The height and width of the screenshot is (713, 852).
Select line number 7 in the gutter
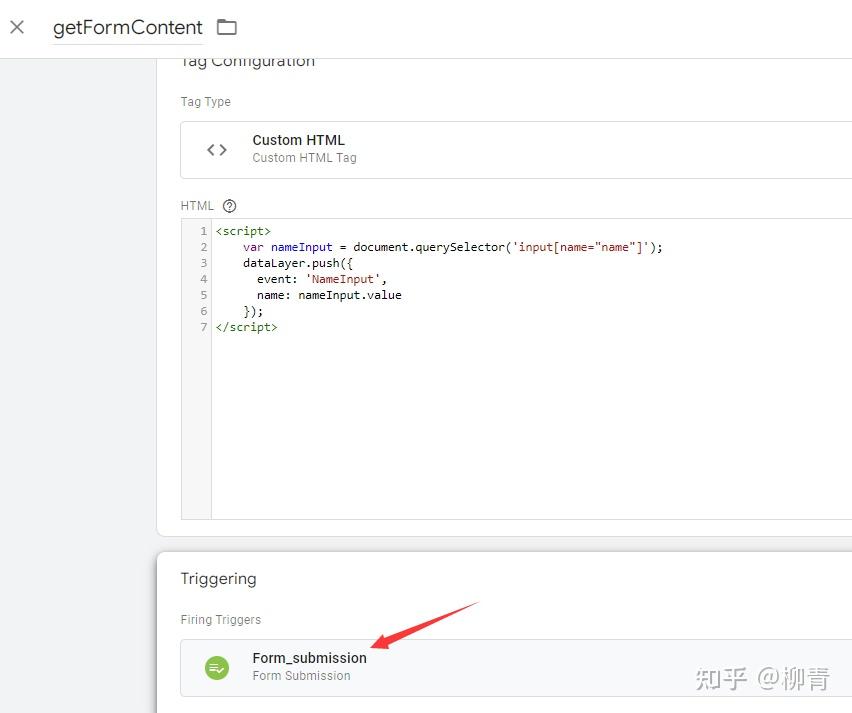click(x=202, y=327)
